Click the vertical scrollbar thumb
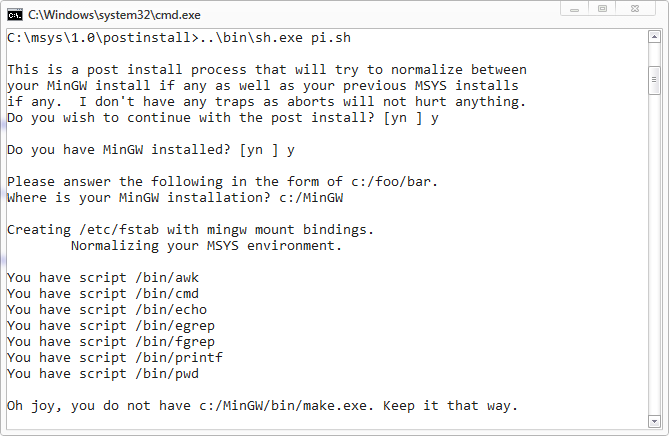The width and height of the screenshot is (669, 436). pyautogui.click(x=654, y=80)
